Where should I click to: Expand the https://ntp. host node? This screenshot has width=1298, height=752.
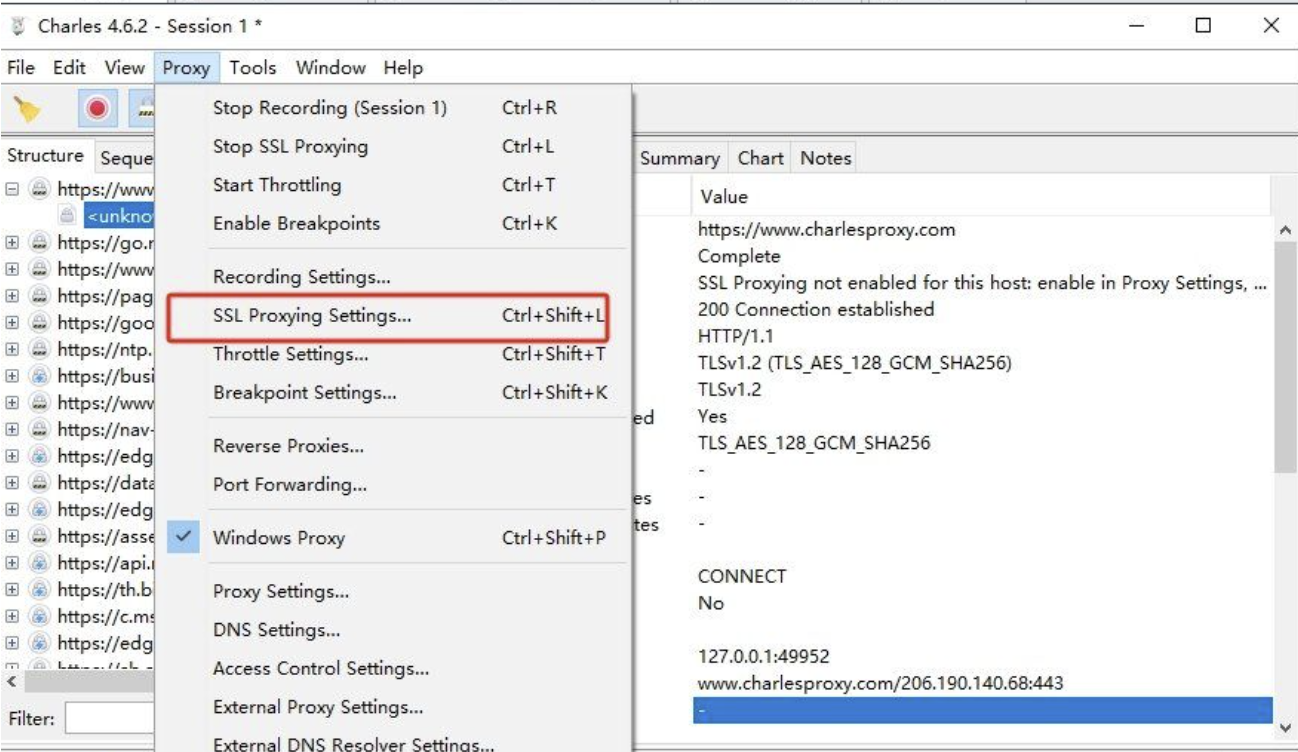point(12,350)
